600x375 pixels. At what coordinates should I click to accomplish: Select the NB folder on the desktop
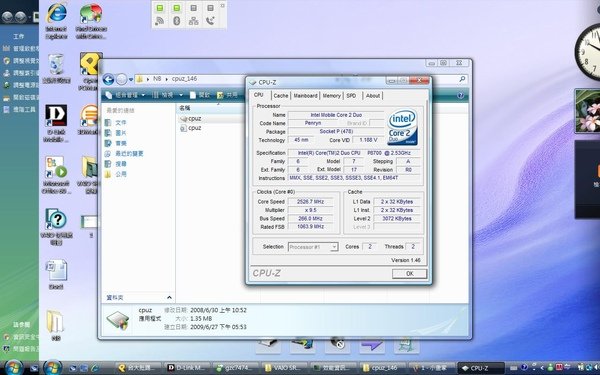[x=56, y=326]
